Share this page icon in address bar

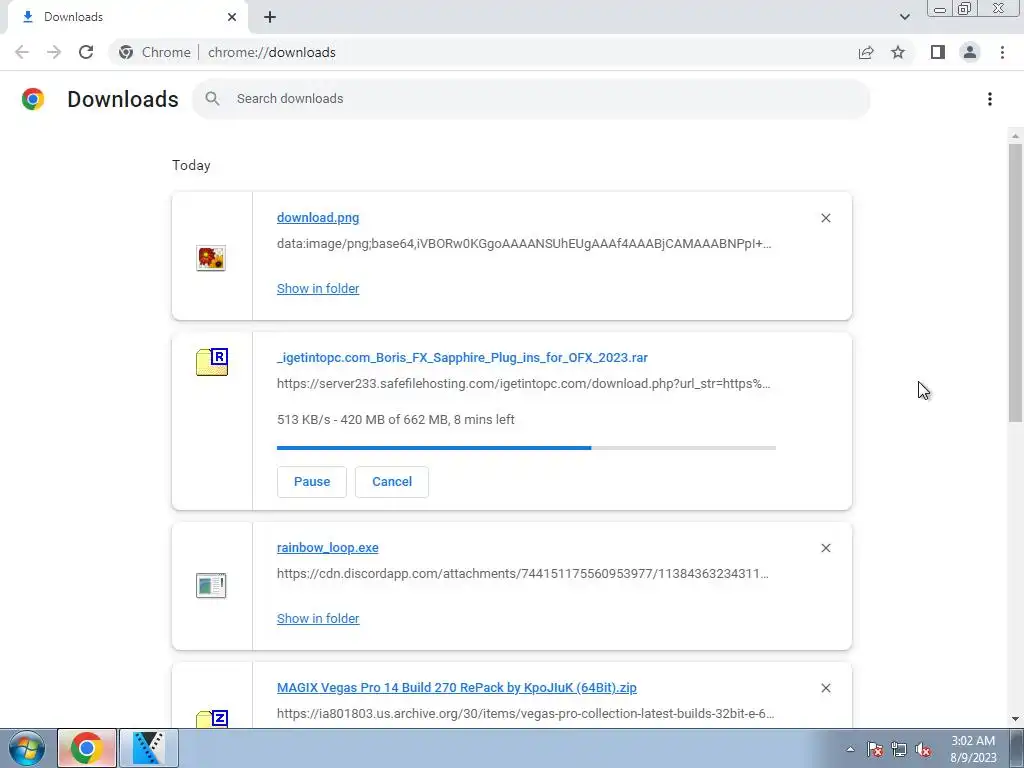[866, 52]
